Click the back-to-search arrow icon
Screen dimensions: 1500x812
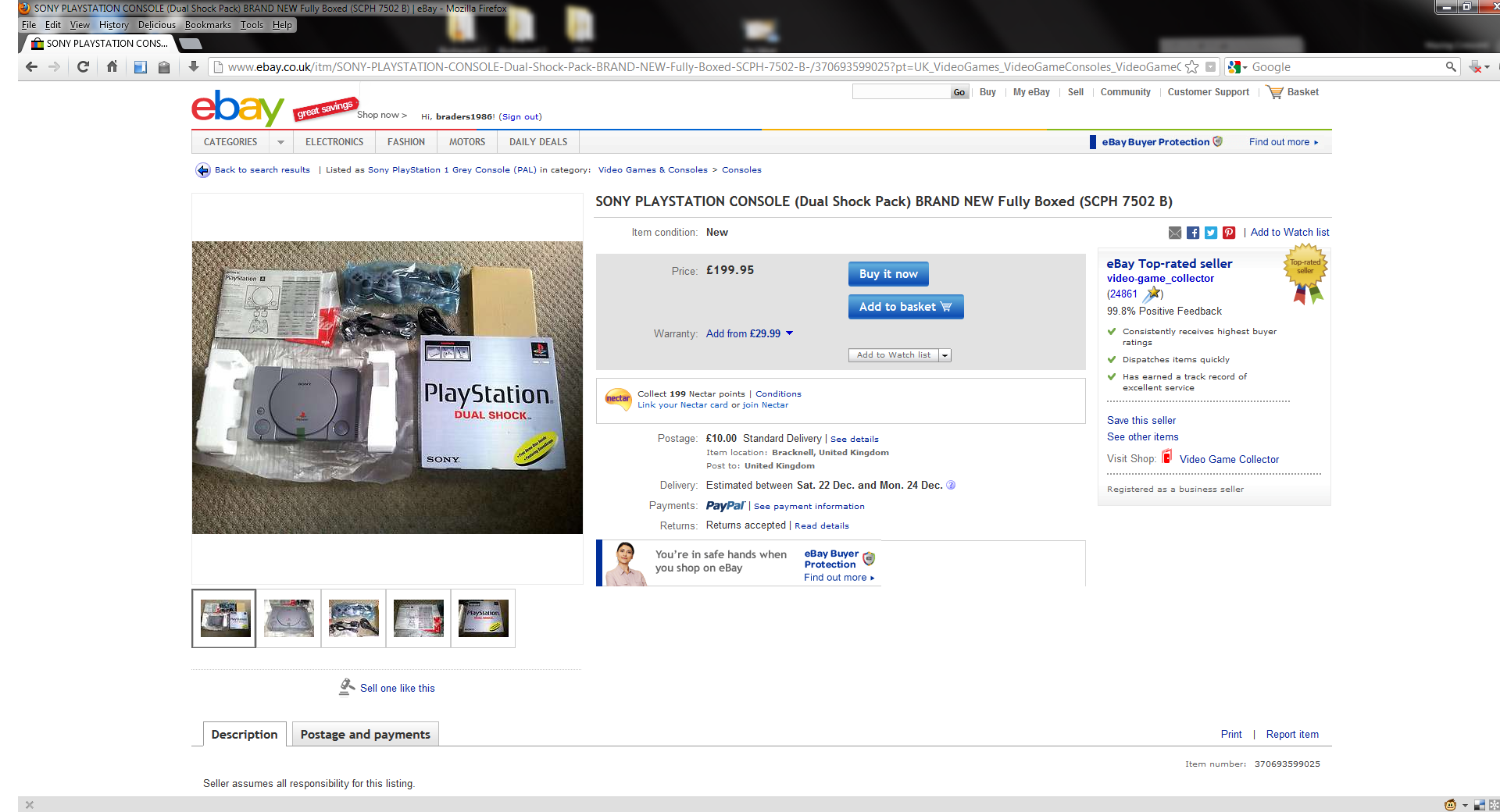coord(203,170)
